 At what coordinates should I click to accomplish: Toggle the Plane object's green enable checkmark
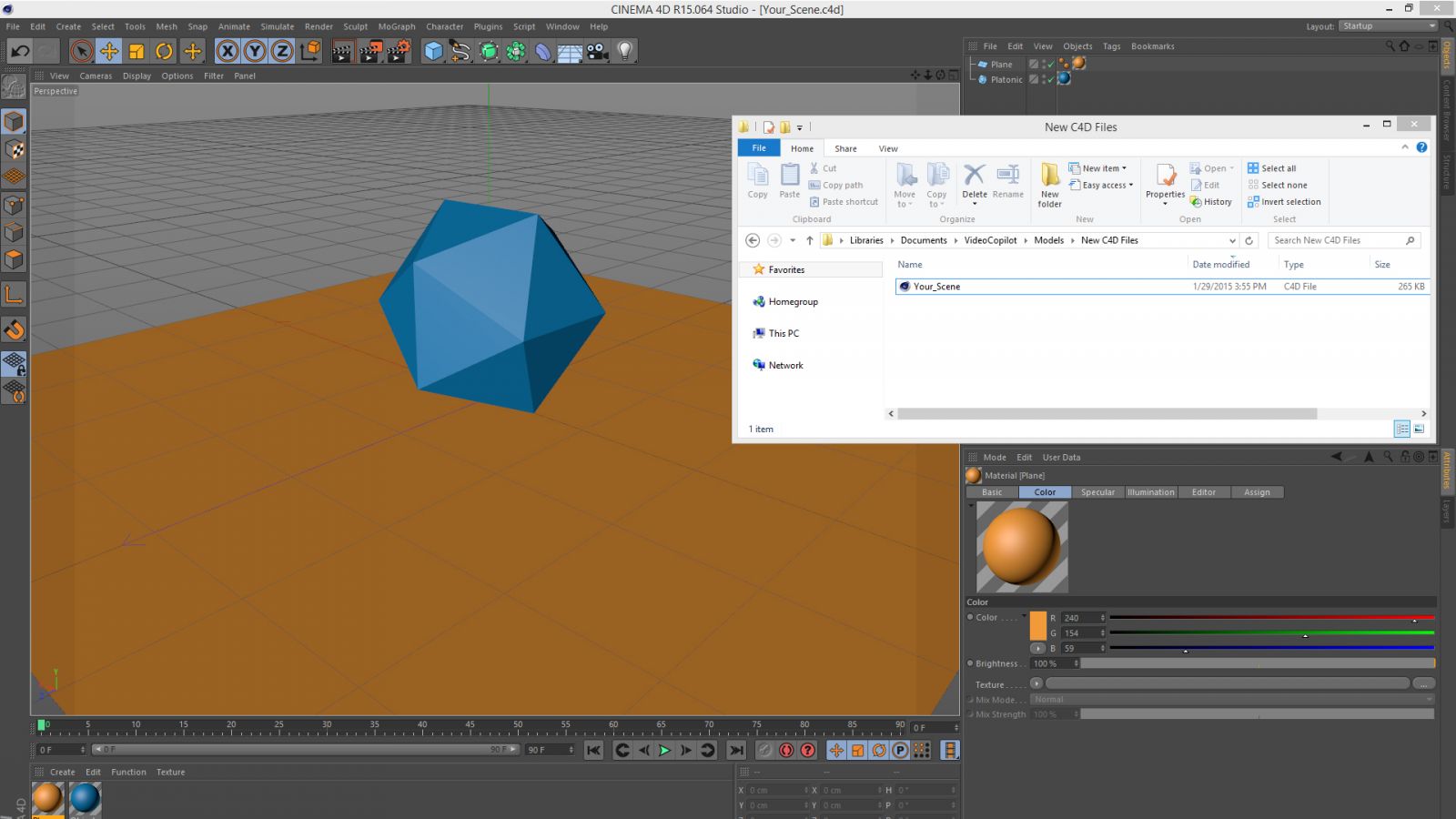pos(1050,65)
